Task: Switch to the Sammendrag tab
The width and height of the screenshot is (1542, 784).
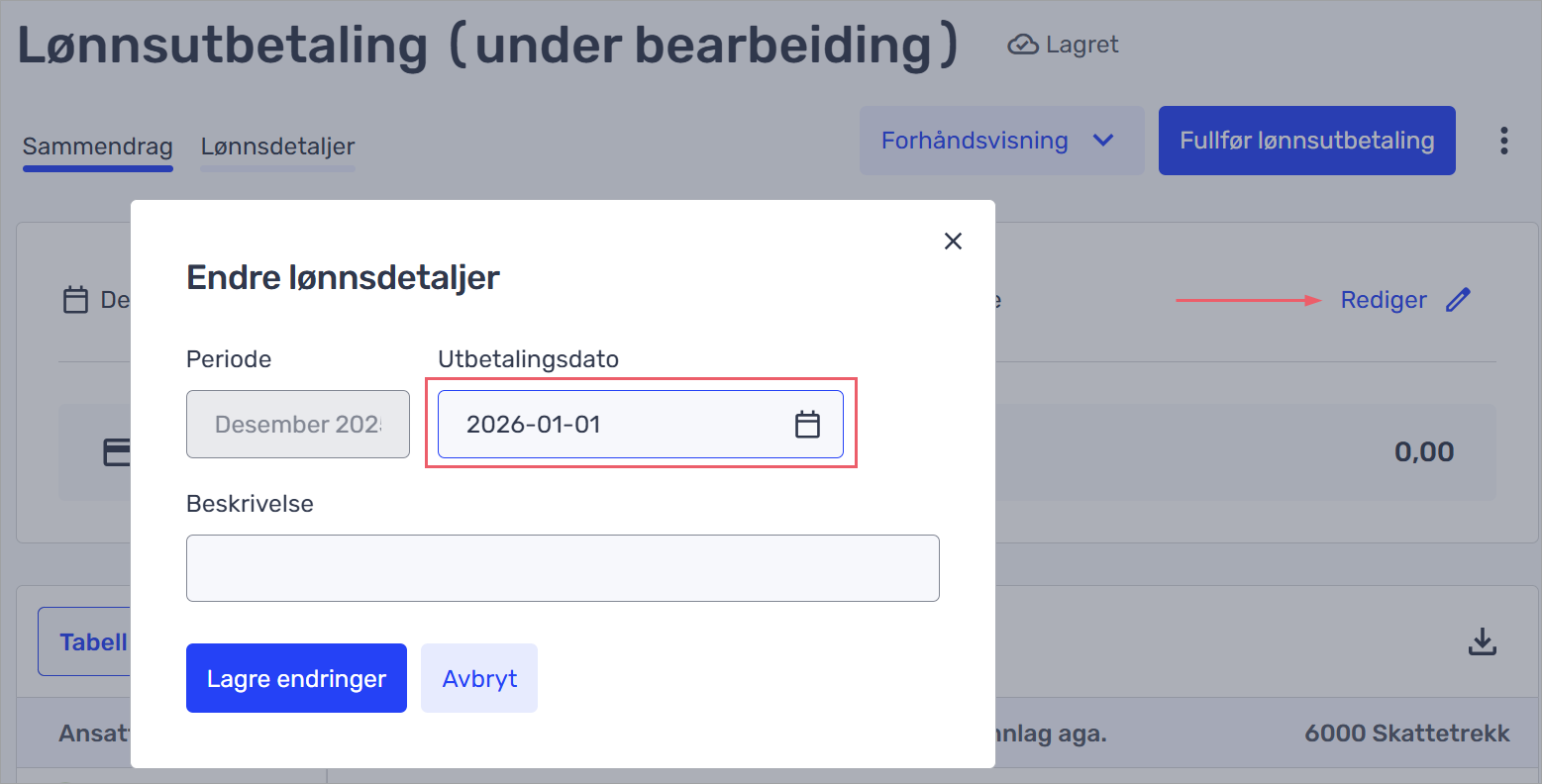Action: [x=97, y=147]
